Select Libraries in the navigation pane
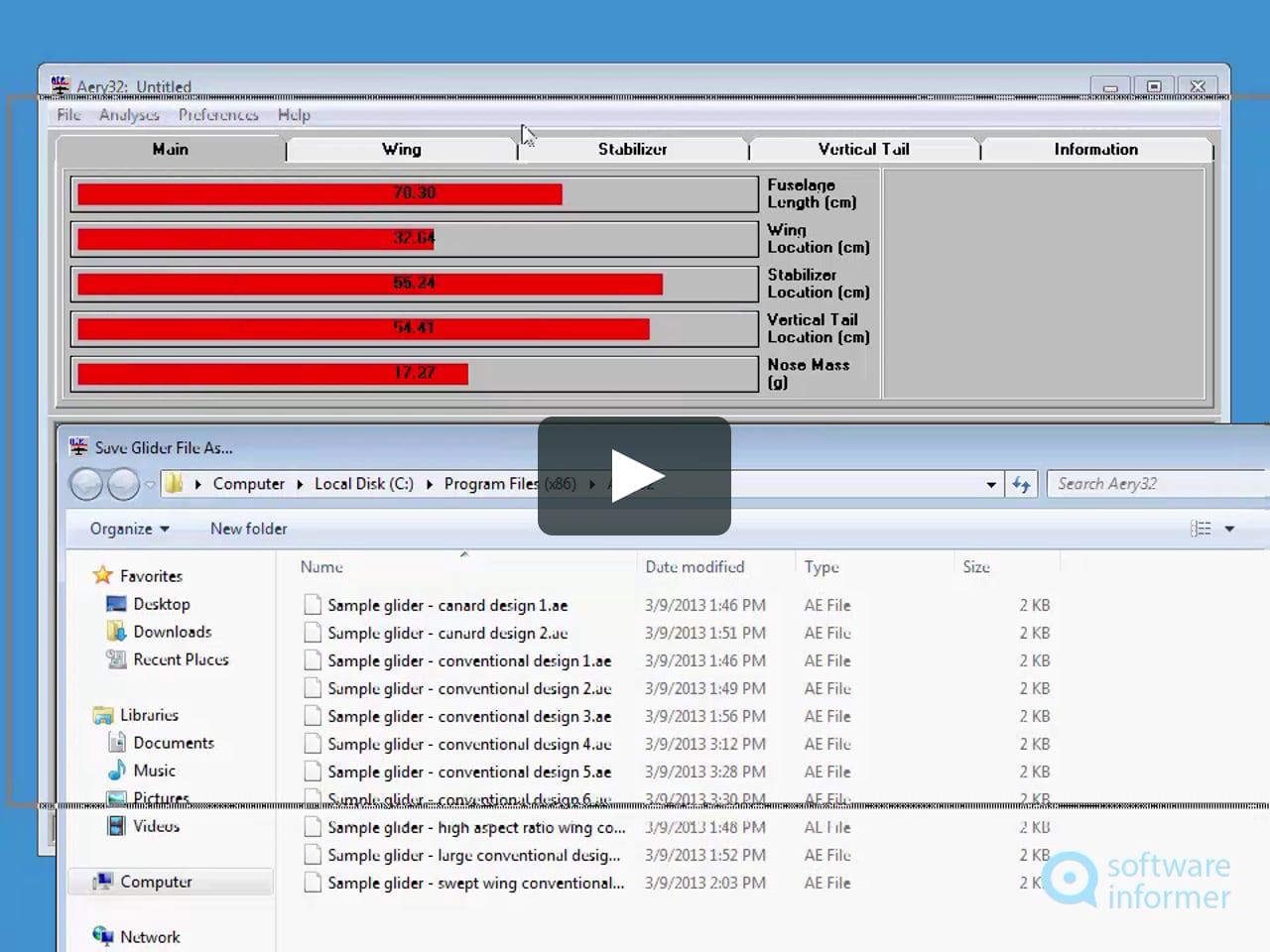The height and width of the screenshot is (952, 1270). click(x=149, y=715)
